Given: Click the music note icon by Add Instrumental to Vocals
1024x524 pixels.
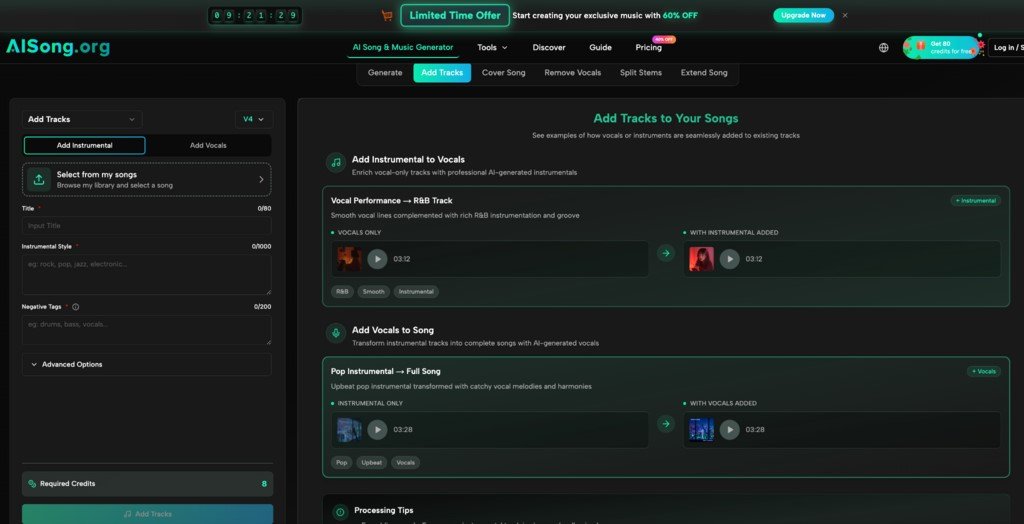Looking at the screenshot, I should 336,163.
